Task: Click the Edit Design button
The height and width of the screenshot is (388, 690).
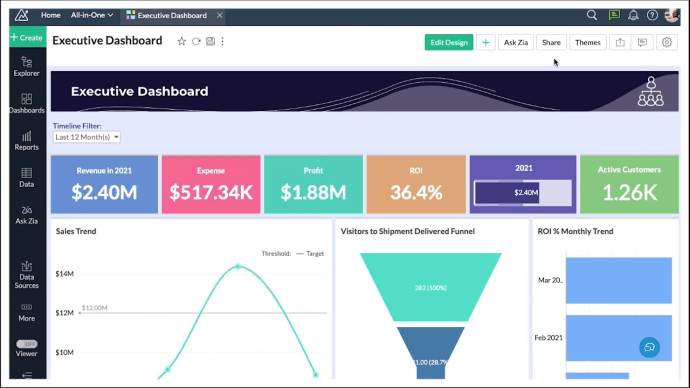Action: point(449,42)
